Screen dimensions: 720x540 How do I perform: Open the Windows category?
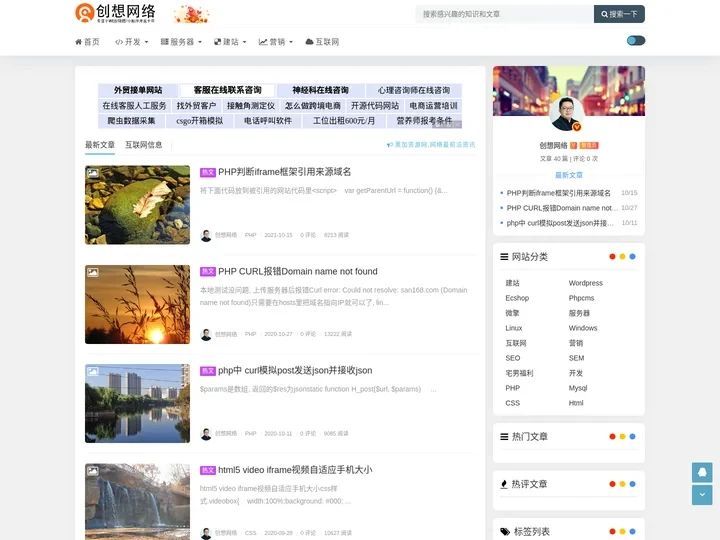583,328
